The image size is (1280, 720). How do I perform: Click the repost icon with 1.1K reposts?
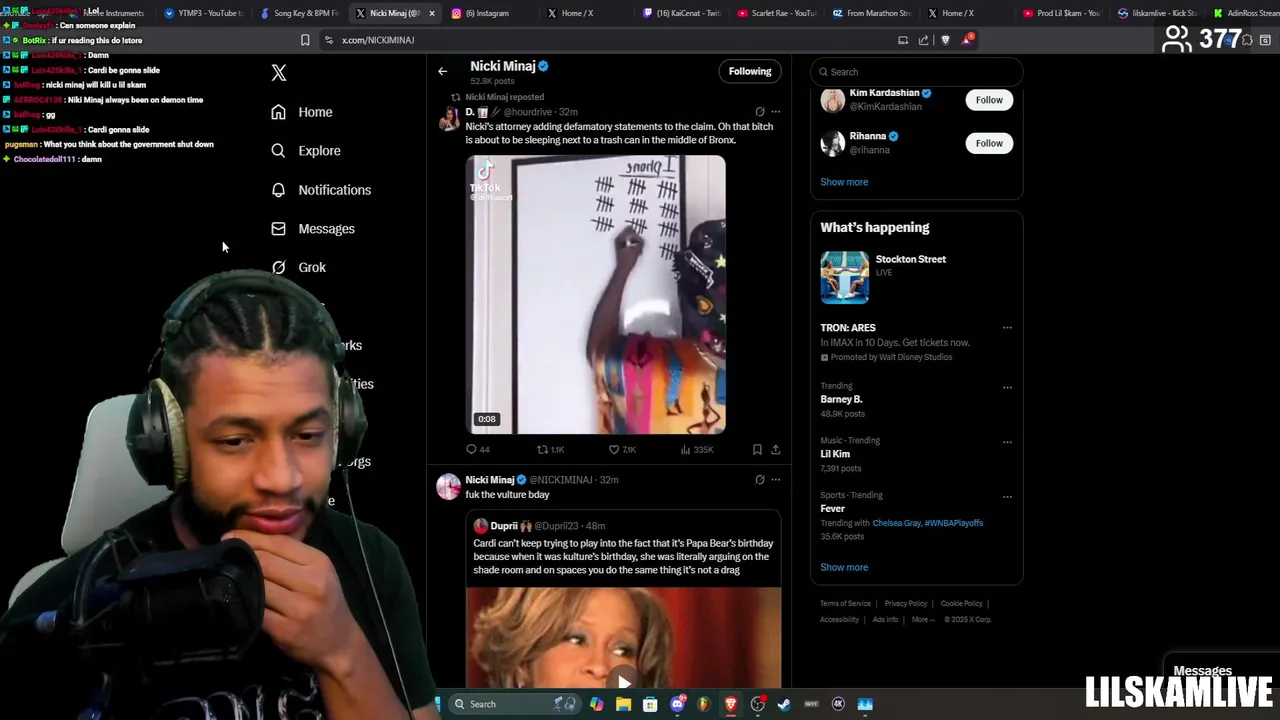click(x=543, y=450)
